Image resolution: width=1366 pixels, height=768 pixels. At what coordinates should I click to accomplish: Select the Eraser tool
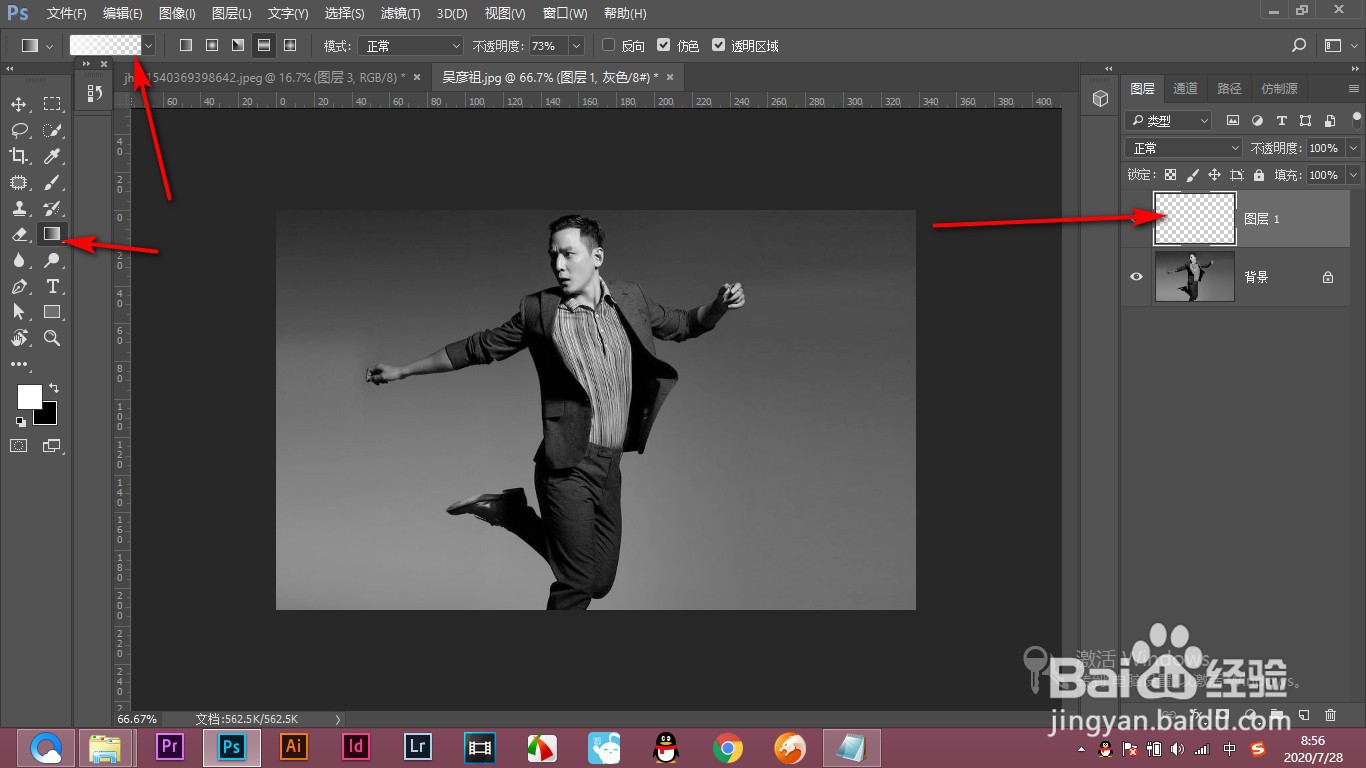tap(19, 234)
